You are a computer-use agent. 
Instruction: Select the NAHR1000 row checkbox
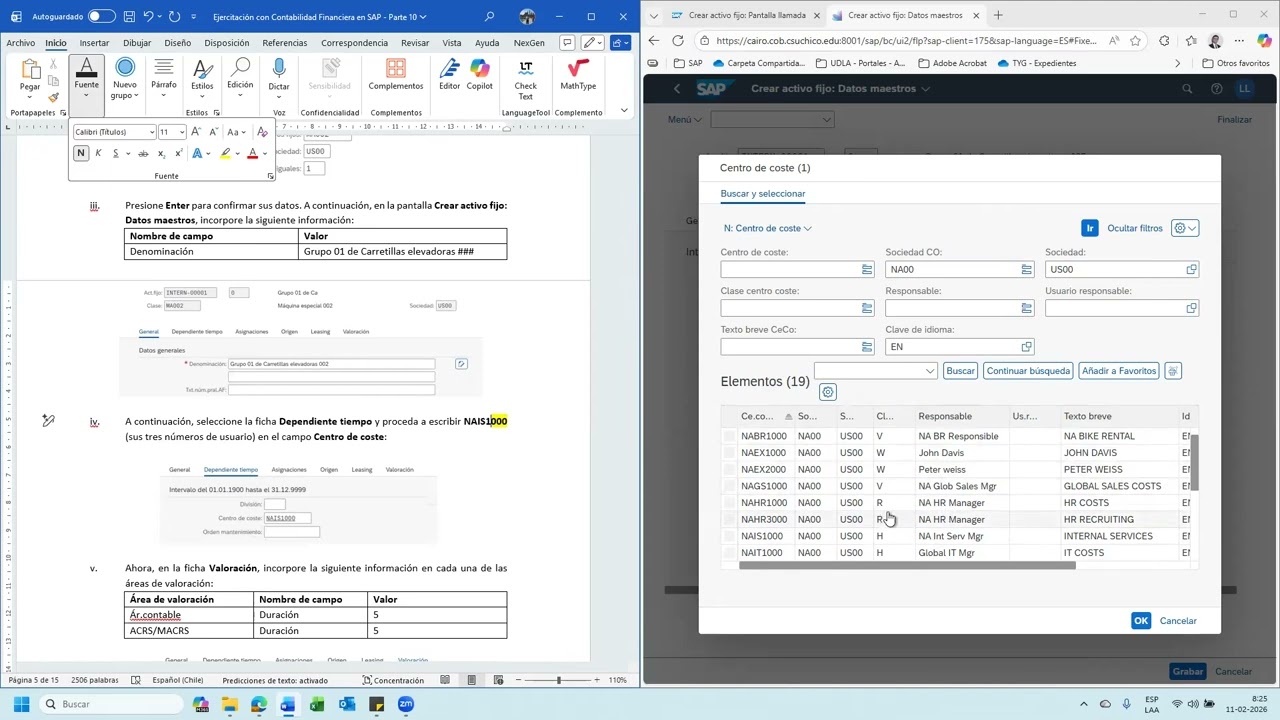729,503
